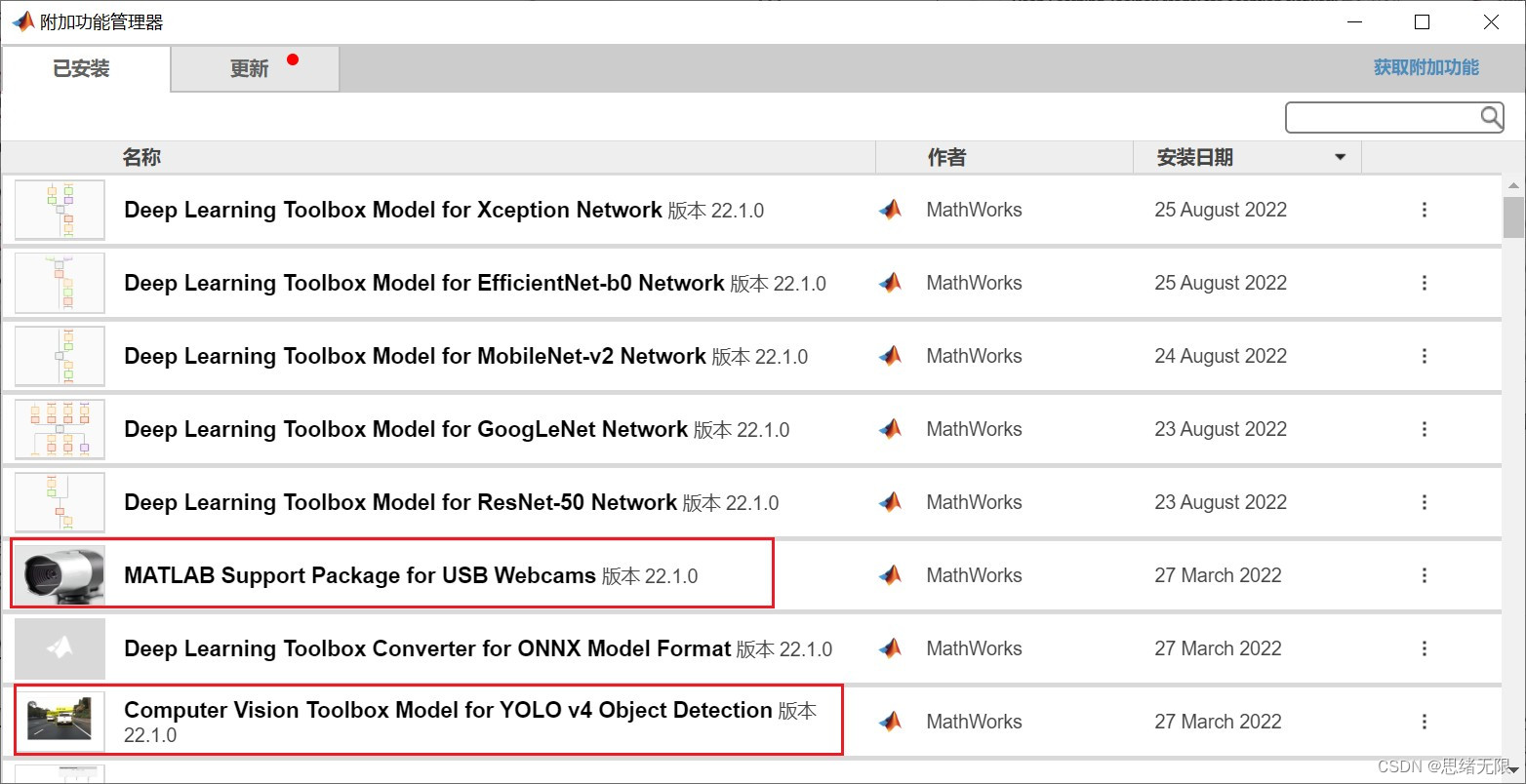Click the search magnifier icon
Viewport: 1526px width, 784px height.
click(x=1491, y=117)
